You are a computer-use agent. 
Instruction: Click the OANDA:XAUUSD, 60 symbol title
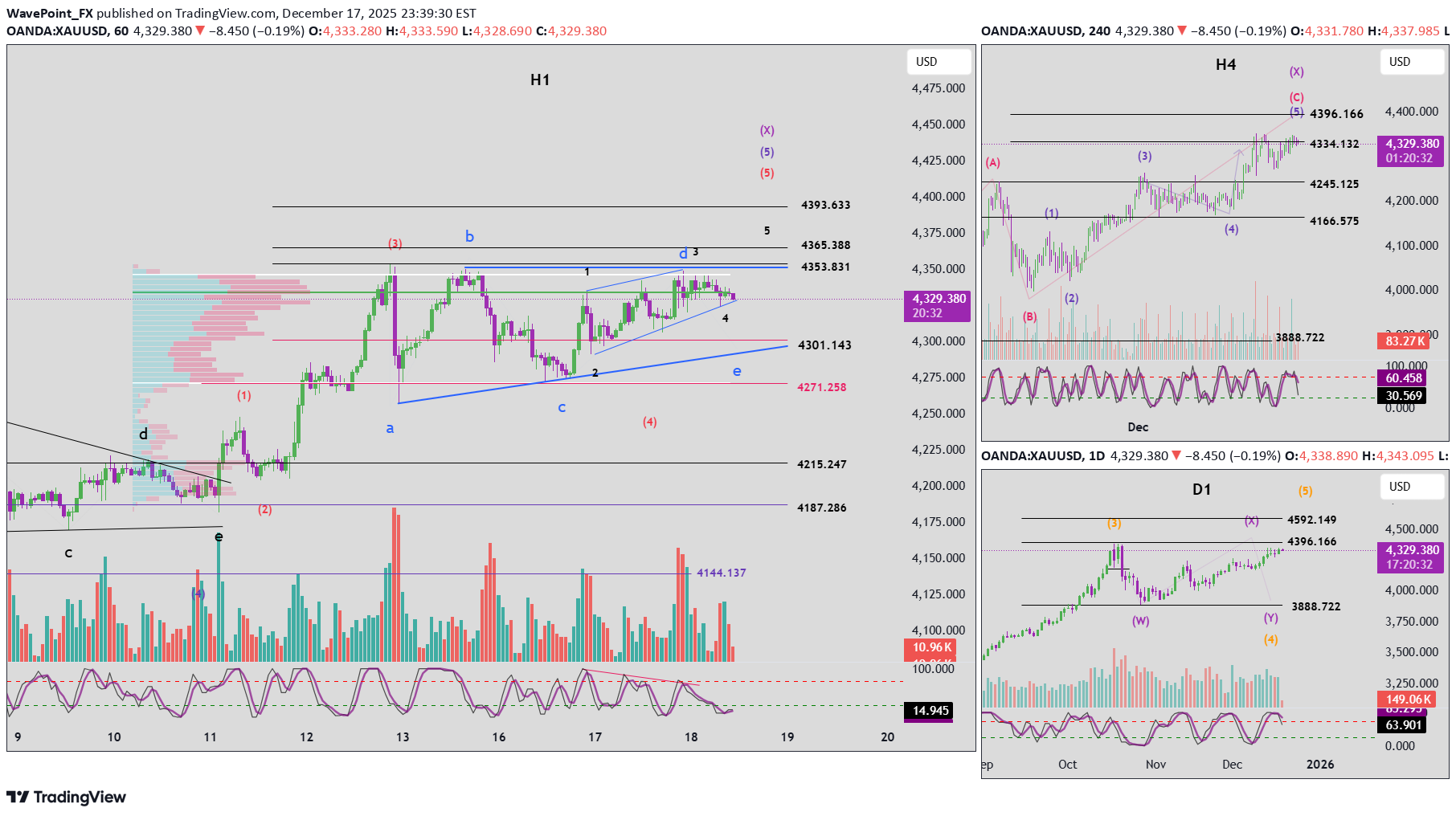pos(67,31)
